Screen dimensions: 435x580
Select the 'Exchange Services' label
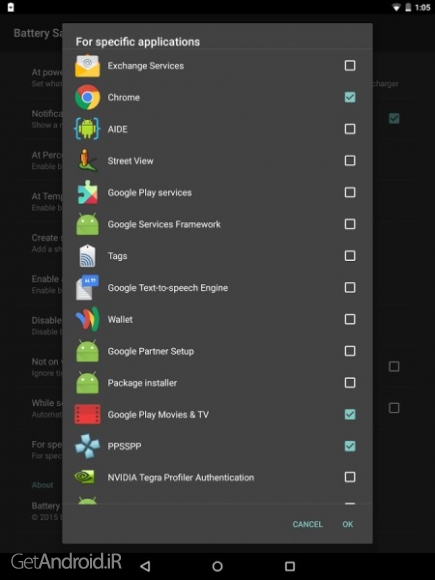[146, 66]
